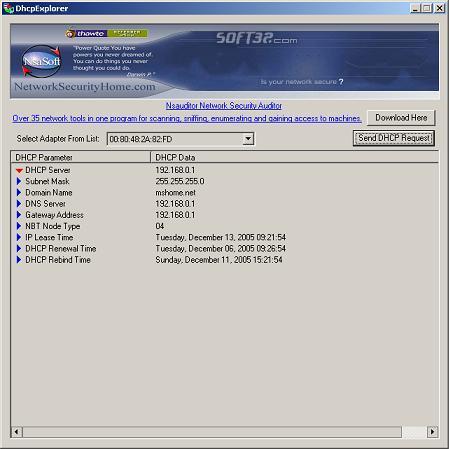This screenshot has width=449, height=449.
Task: Click the NsaSoft logo in banner
Action: coord(42,61)
